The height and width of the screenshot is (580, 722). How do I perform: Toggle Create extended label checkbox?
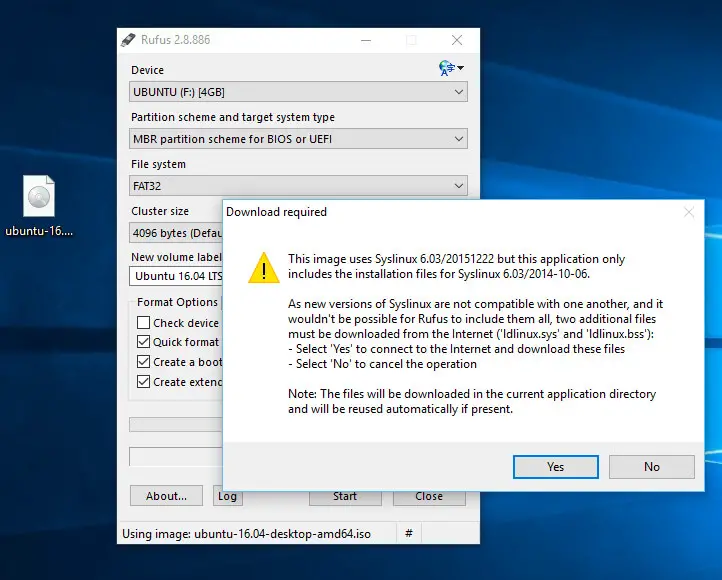click(x=143, y=382)
